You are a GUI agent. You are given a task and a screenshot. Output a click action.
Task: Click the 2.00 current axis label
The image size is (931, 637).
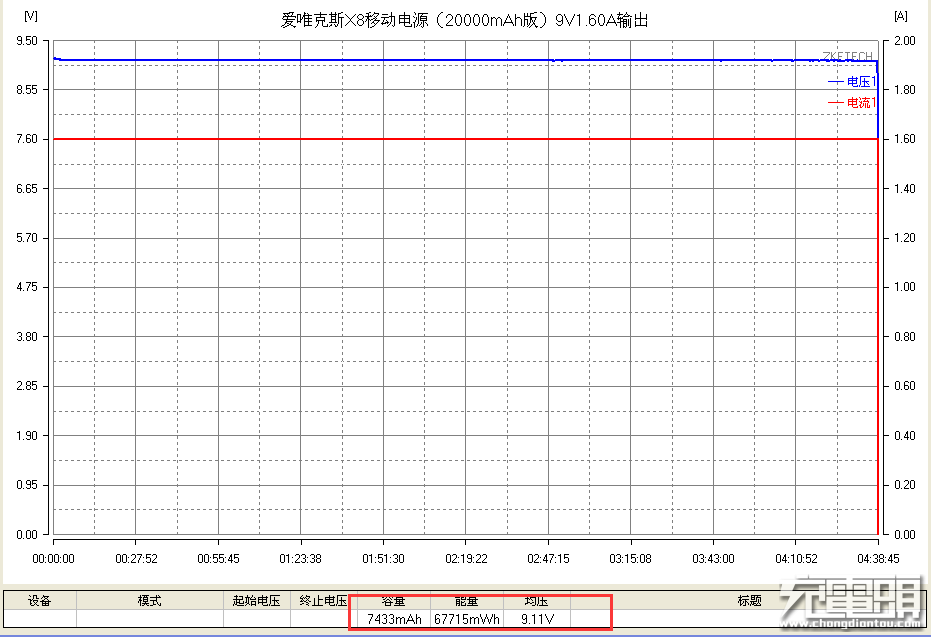pyautogui.click(x=904, y=41)
